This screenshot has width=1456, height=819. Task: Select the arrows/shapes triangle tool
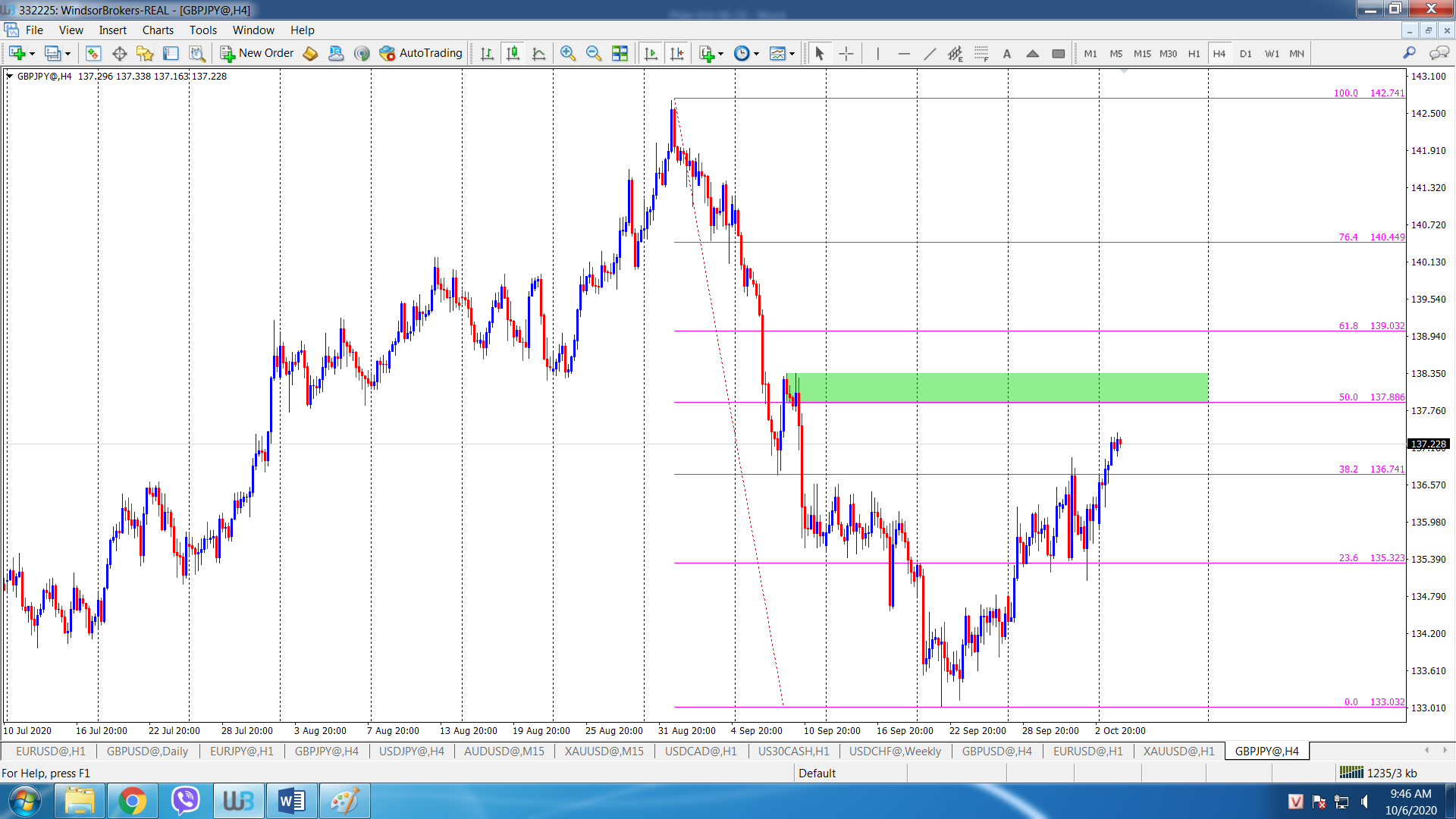(1033, 53)
